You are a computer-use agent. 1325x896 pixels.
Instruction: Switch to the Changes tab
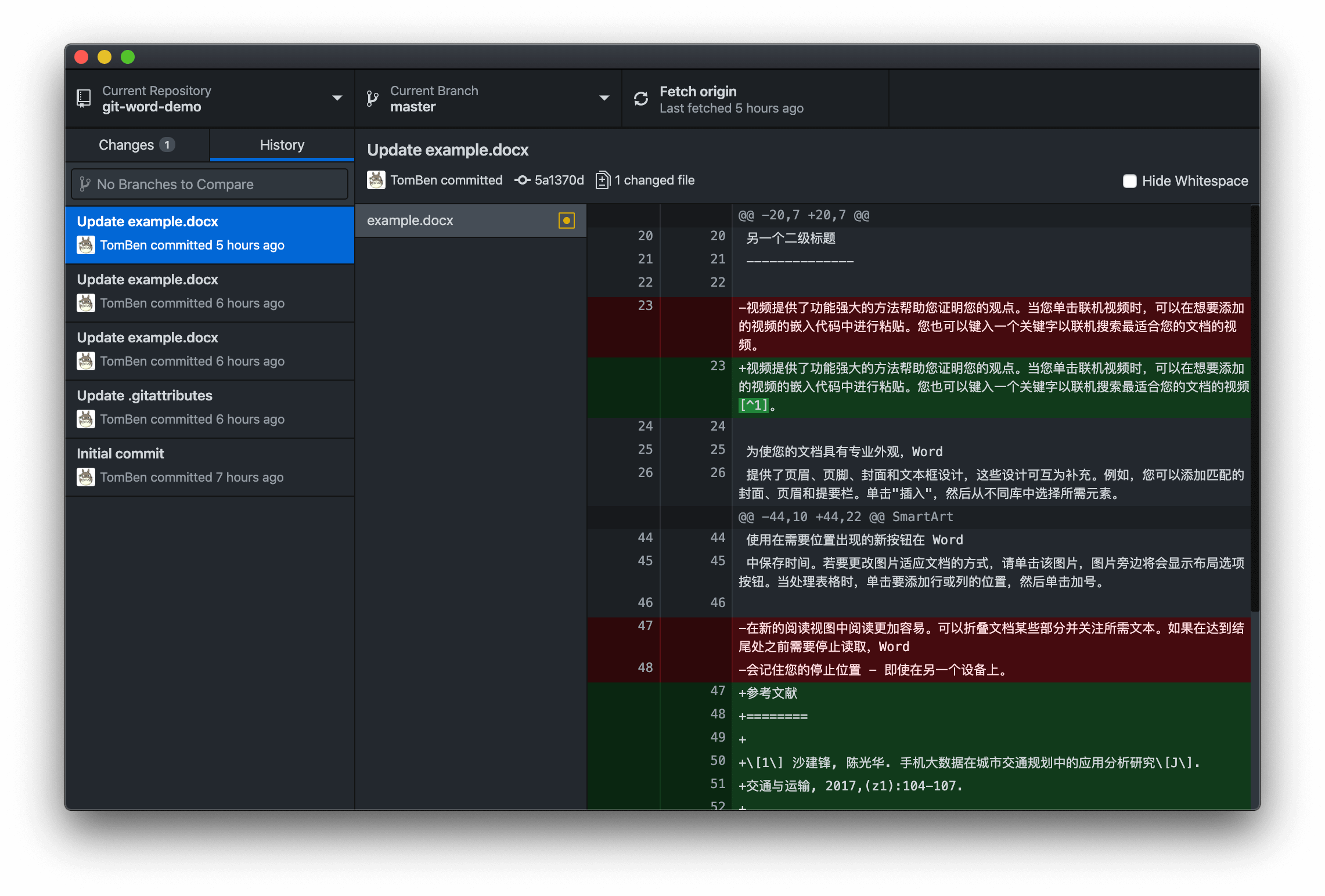[x=137, y=145]
